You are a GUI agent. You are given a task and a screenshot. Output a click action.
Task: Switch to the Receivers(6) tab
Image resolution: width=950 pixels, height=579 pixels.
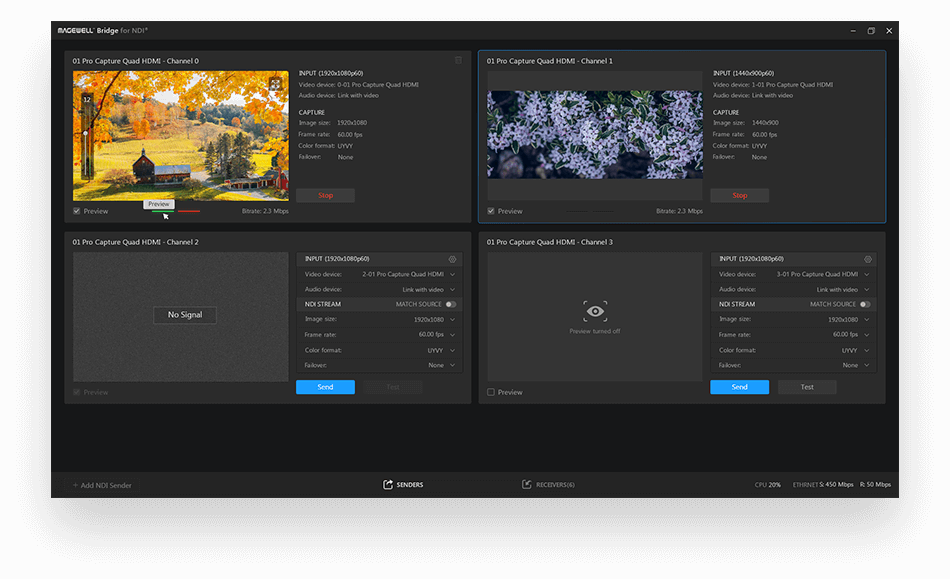click(548, 485)
